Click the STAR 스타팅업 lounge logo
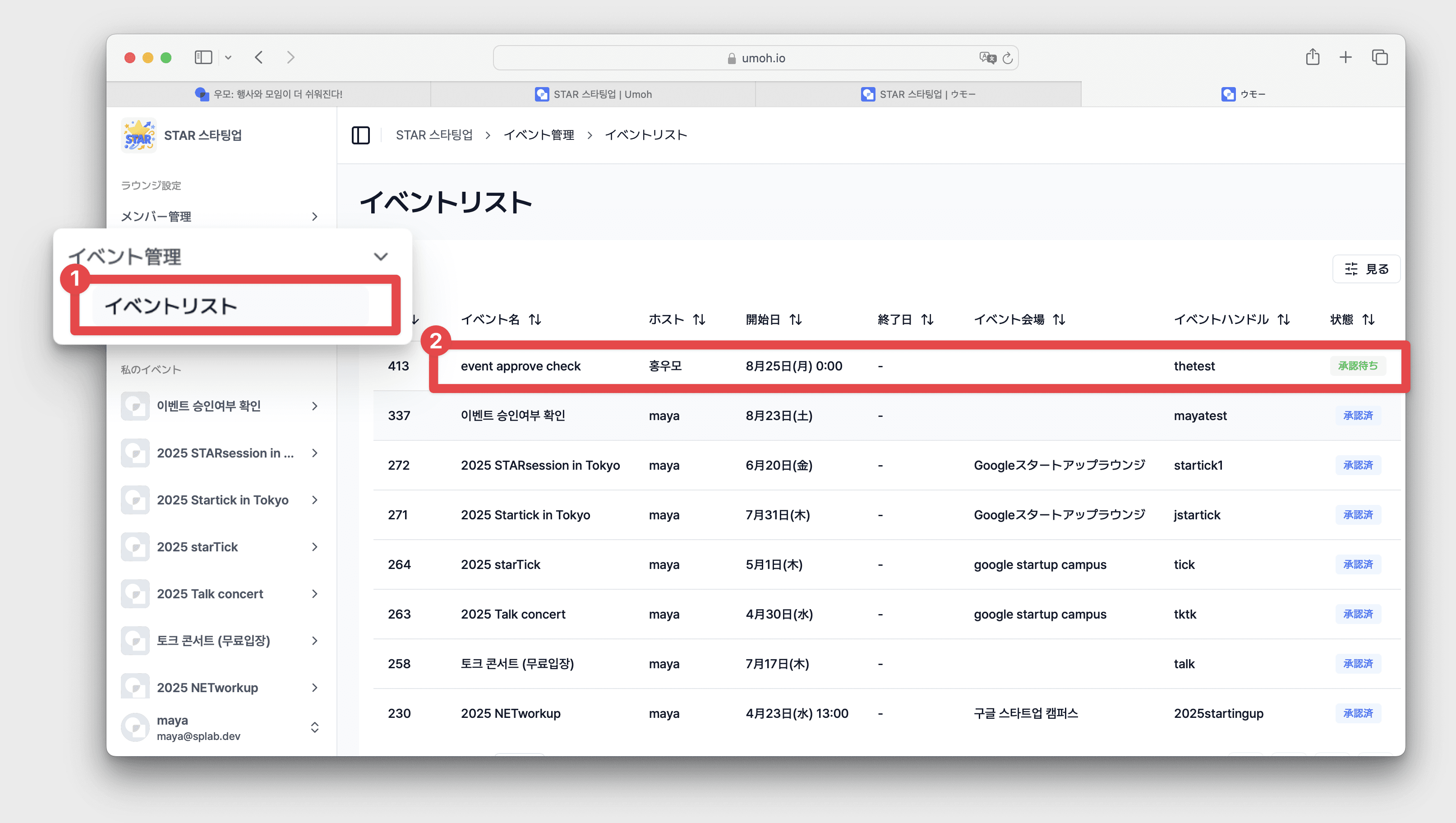Viewport: 1456px width, 823px height. click(x=138, y=136)
